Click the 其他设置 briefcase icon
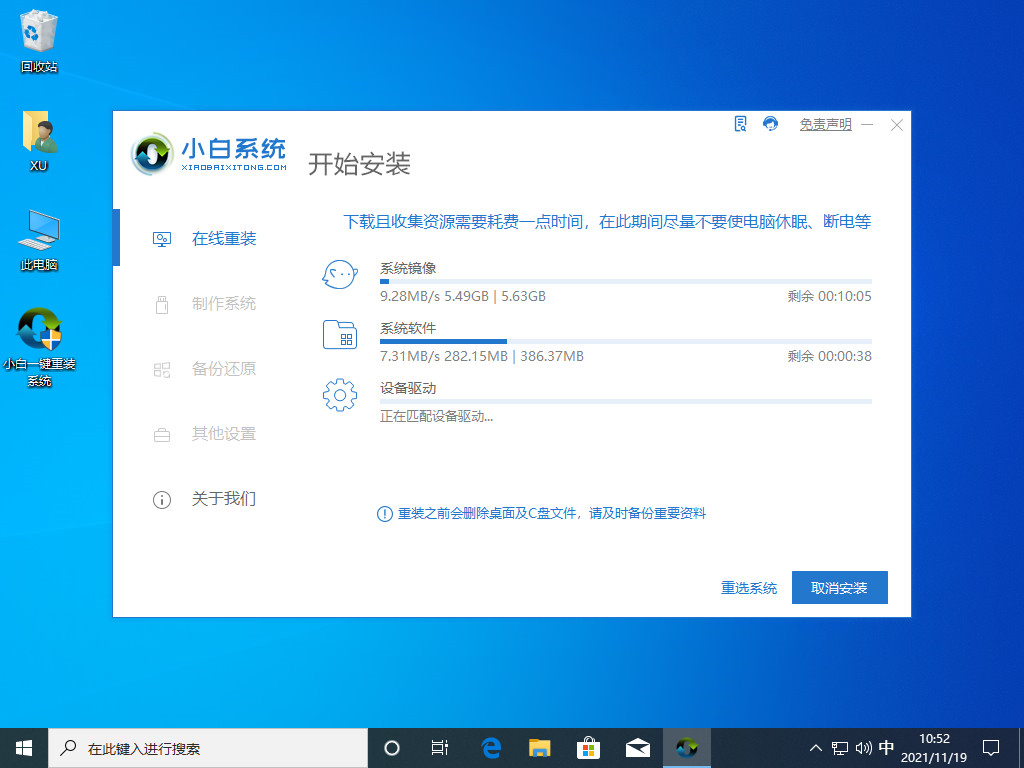 point(161,434)
